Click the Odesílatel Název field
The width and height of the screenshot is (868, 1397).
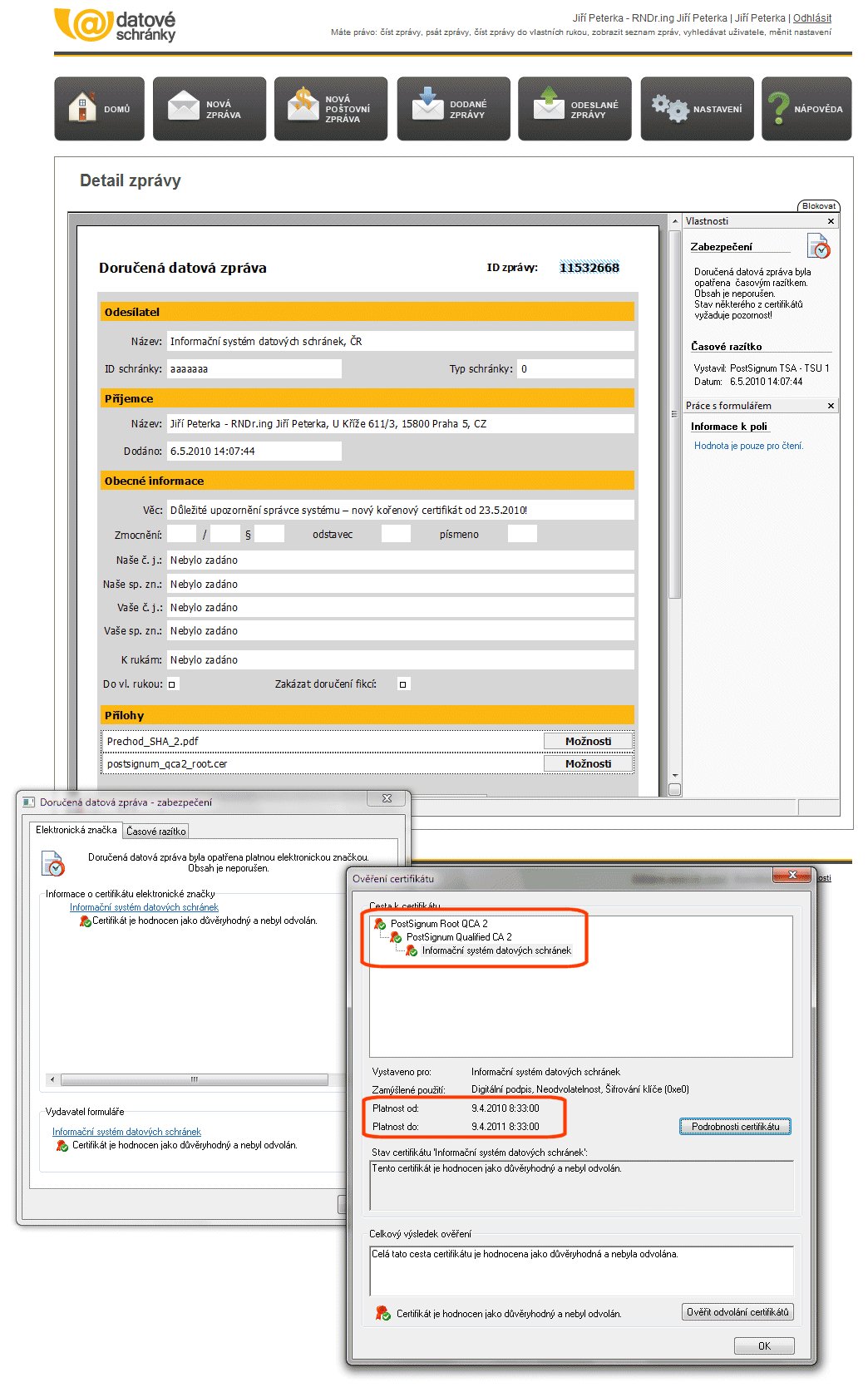(400, 342)
